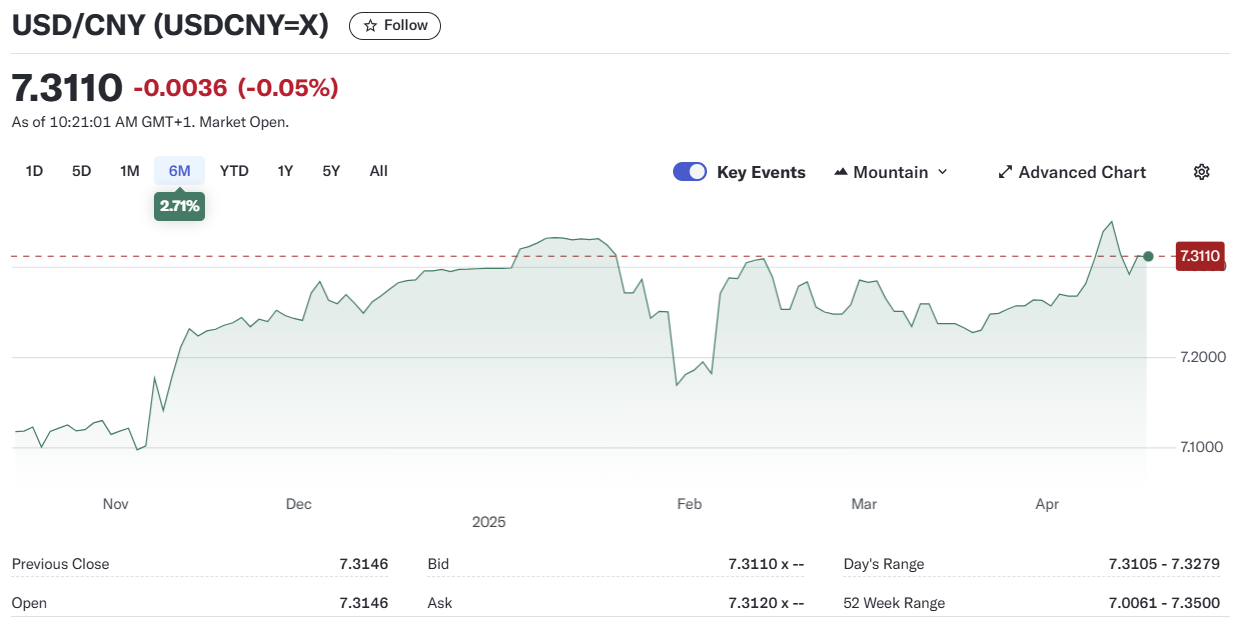This screenshot has width=1254, height=639.
Task: Select the 5Y time range
Action: (x=331, y=171)
